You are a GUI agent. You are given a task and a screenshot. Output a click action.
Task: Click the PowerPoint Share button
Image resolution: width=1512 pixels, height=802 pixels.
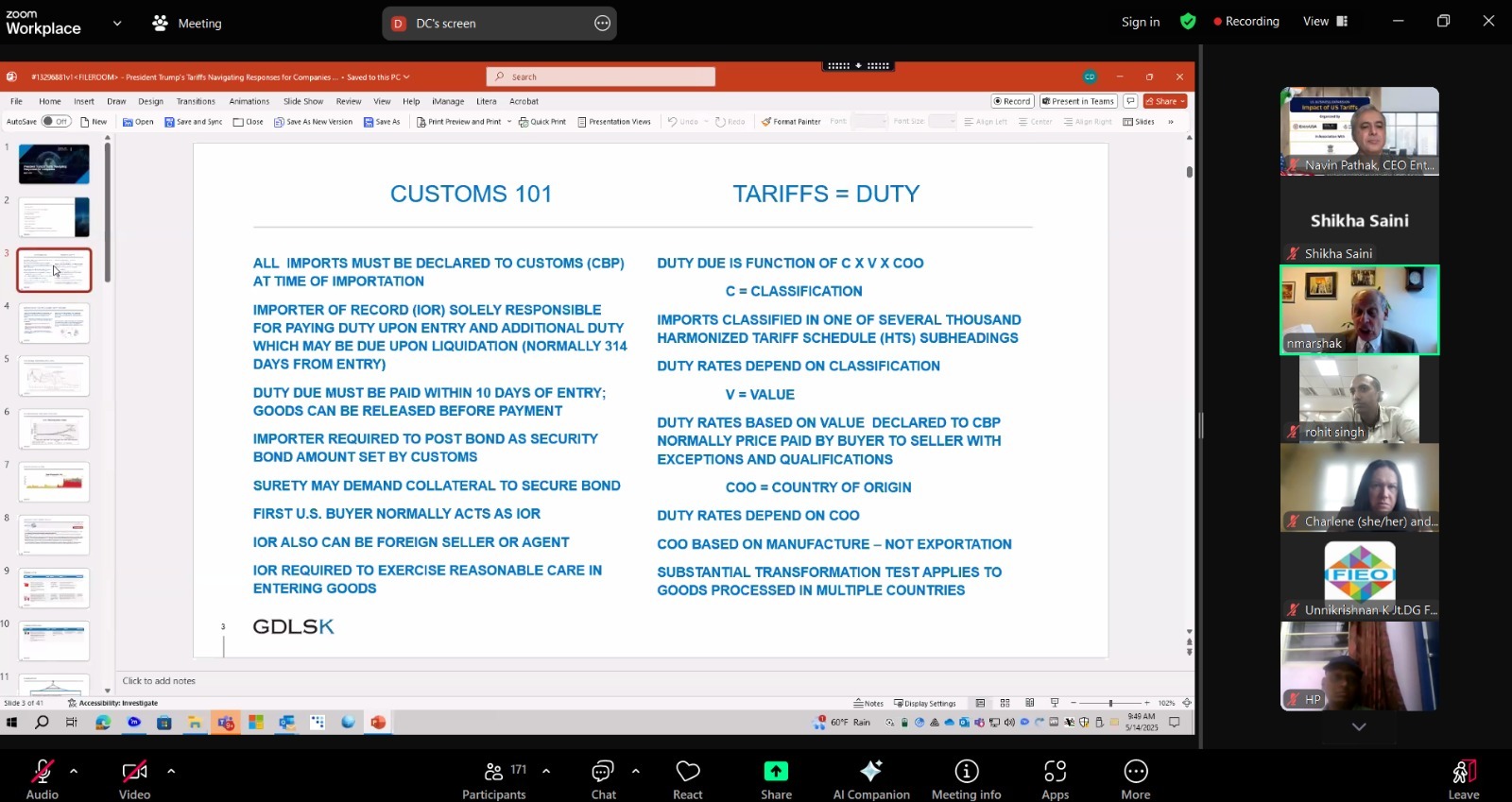click(1164, 101)
